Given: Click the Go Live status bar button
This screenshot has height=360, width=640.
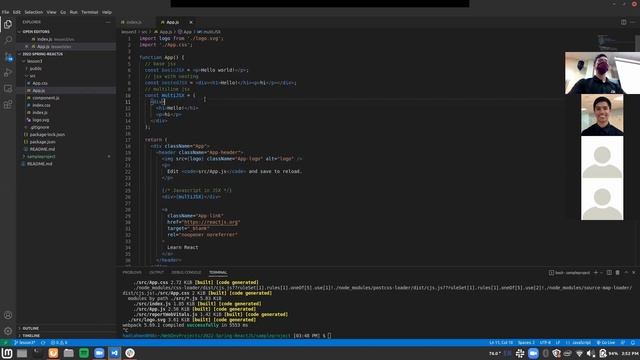Looking at the screenshot, I should pos(606,343).
